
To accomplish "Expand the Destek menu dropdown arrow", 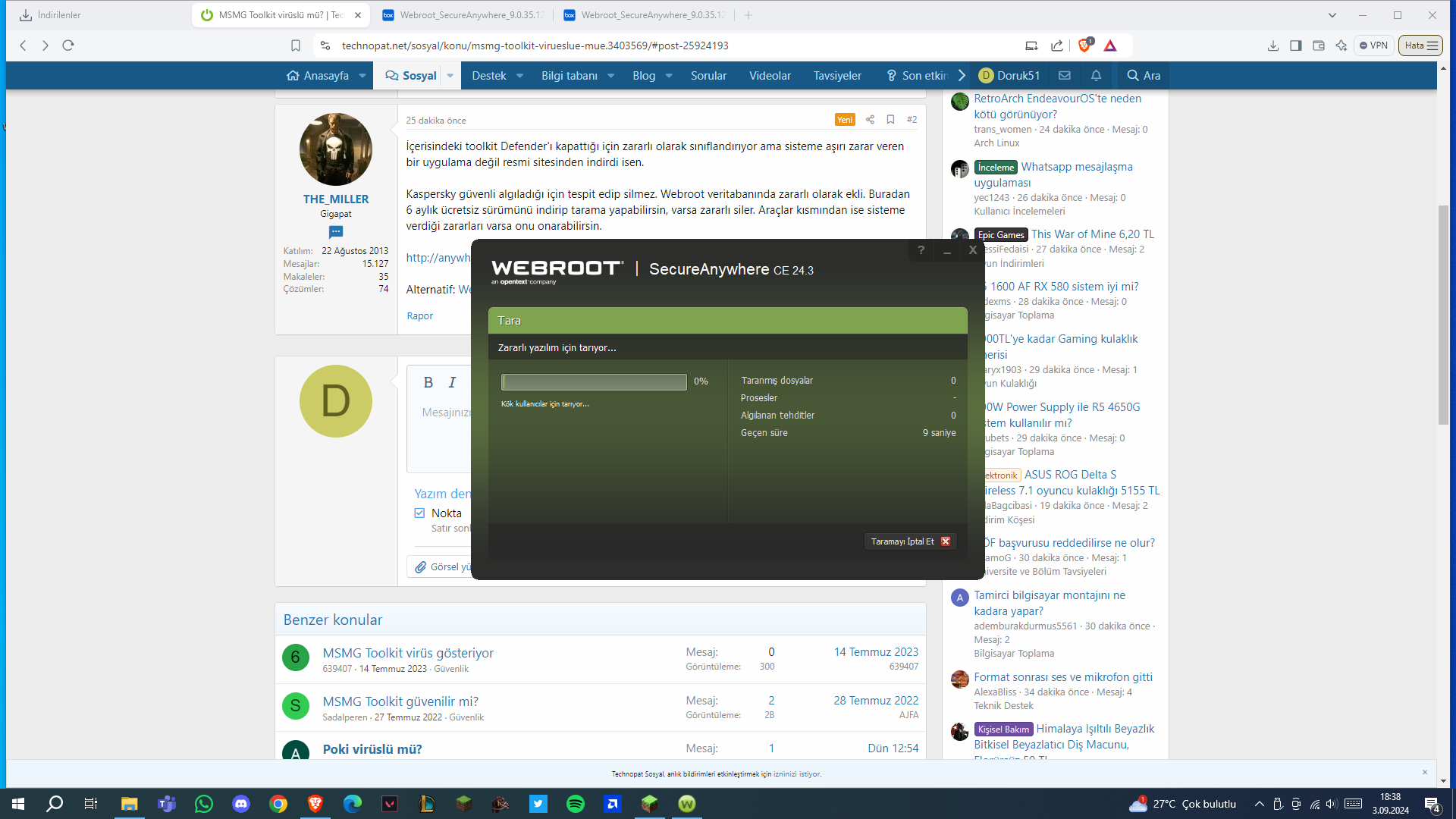I will 519,76.
